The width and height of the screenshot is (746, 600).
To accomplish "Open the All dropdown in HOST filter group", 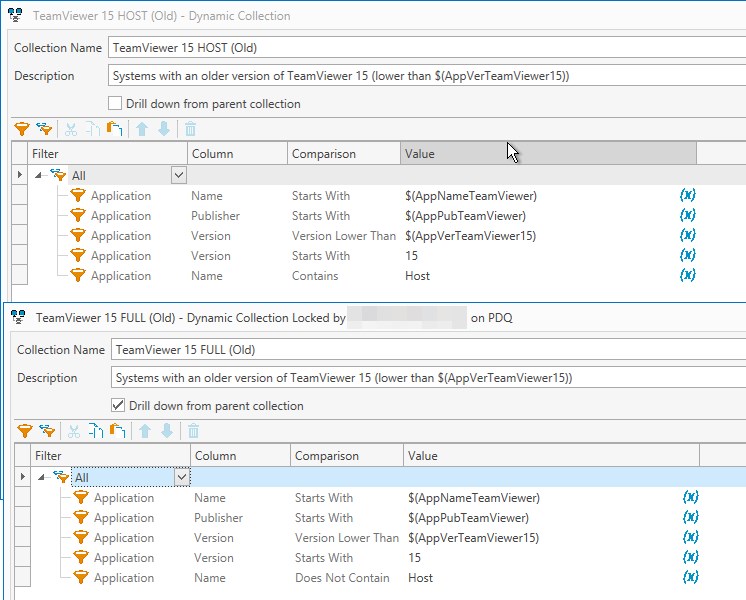I will coord(178,175).
